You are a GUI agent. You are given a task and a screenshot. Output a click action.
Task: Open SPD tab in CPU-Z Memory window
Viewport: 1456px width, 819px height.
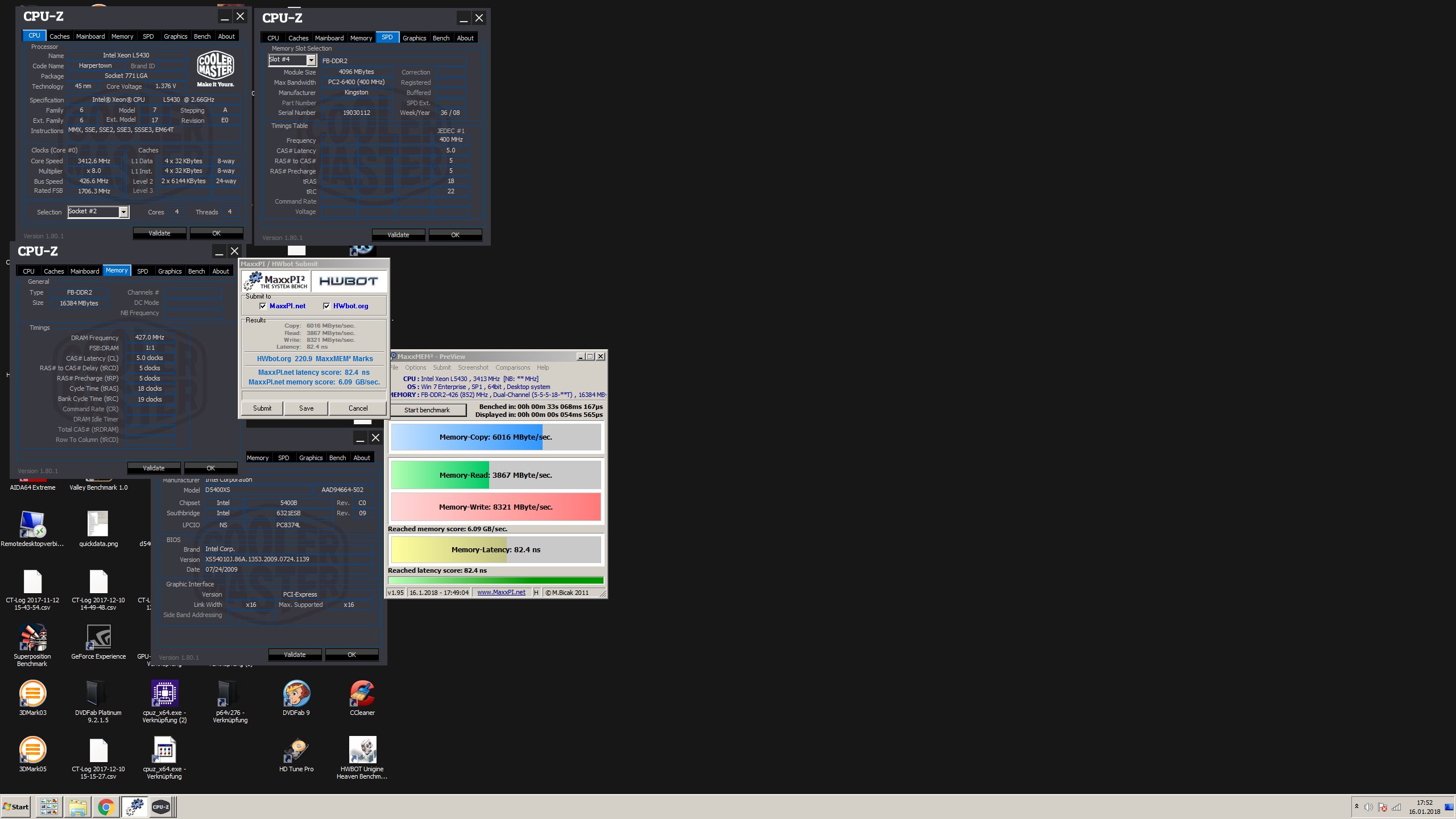coord(143,271)
